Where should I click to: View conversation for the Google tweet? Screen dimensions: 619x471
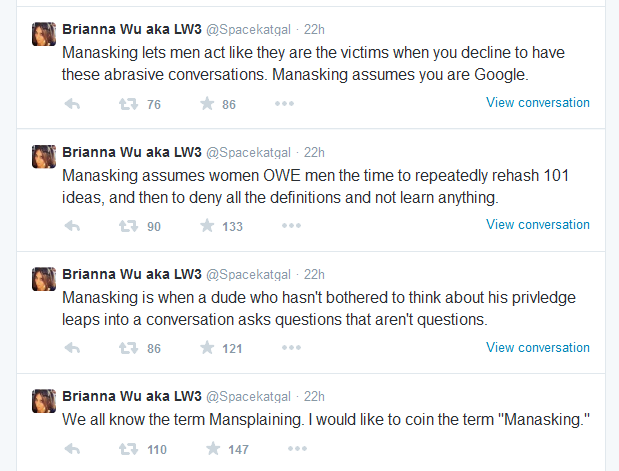tap(538, 103)
